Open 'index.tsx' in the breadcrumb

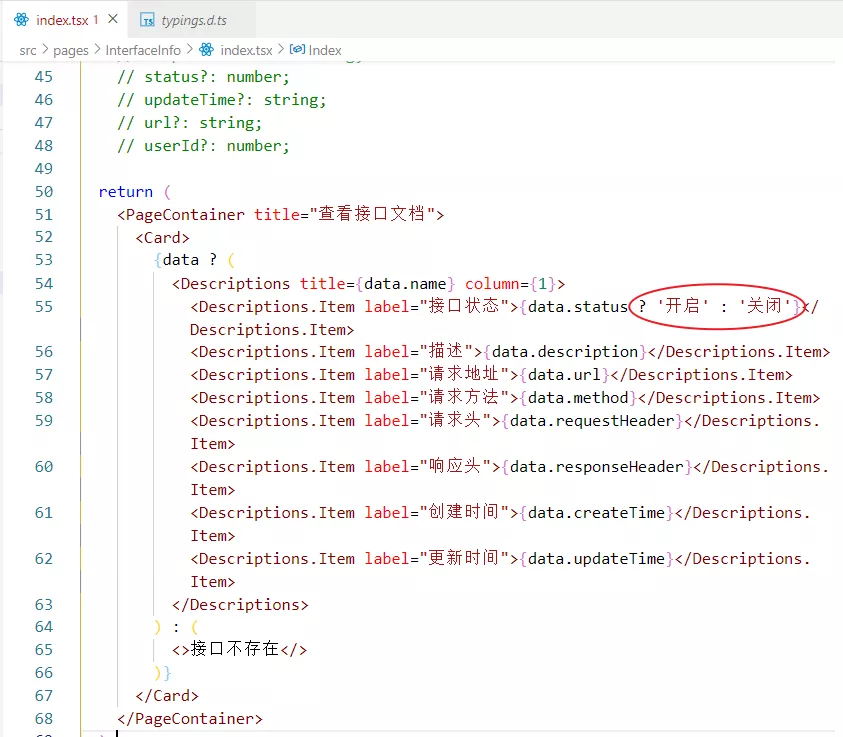(246, 51)
